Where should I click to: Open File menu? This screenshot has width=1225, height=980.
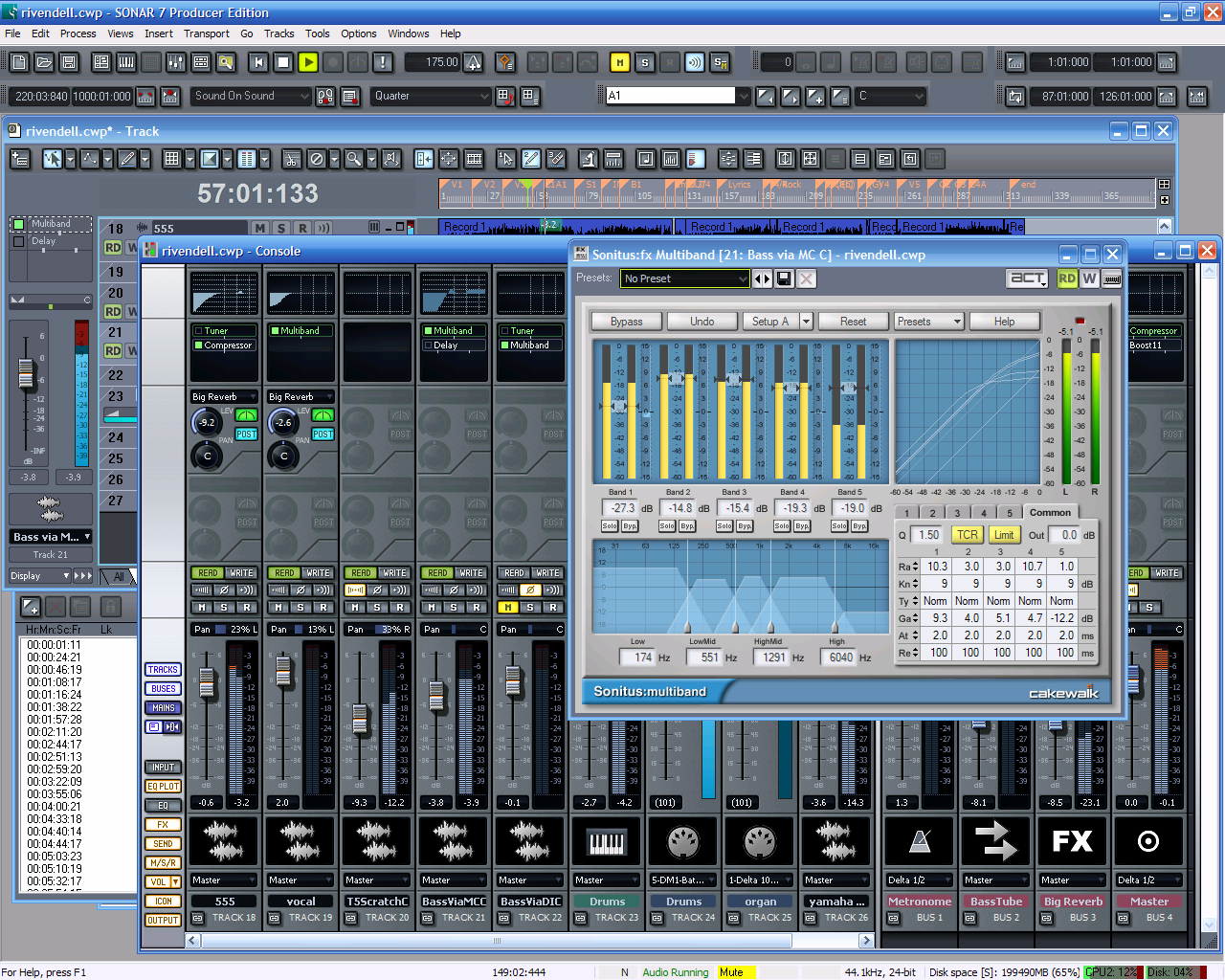12,33
